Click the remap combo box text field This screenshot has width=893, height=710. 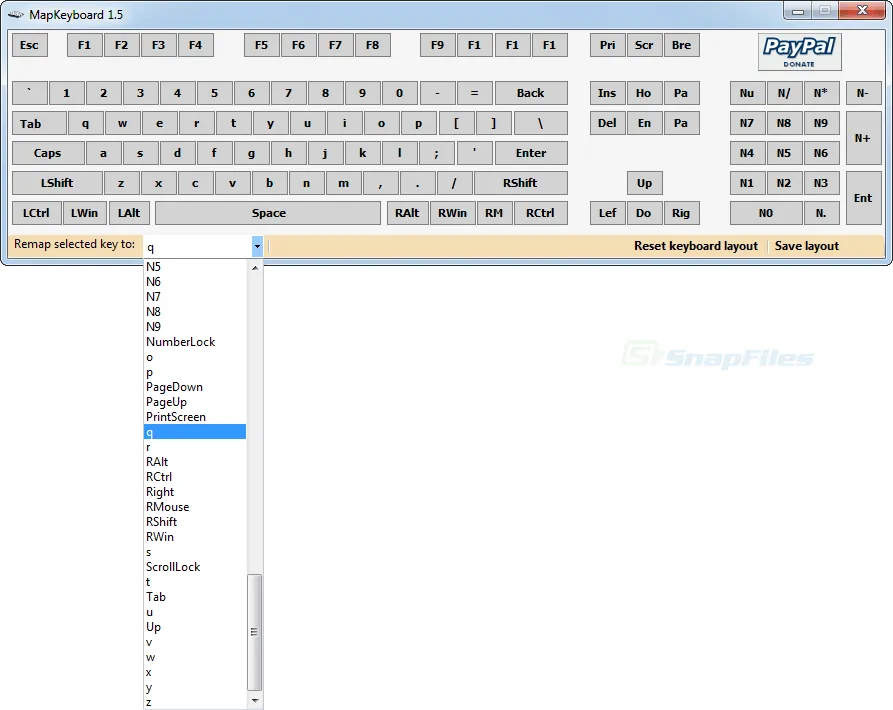(x=197, y=247)
